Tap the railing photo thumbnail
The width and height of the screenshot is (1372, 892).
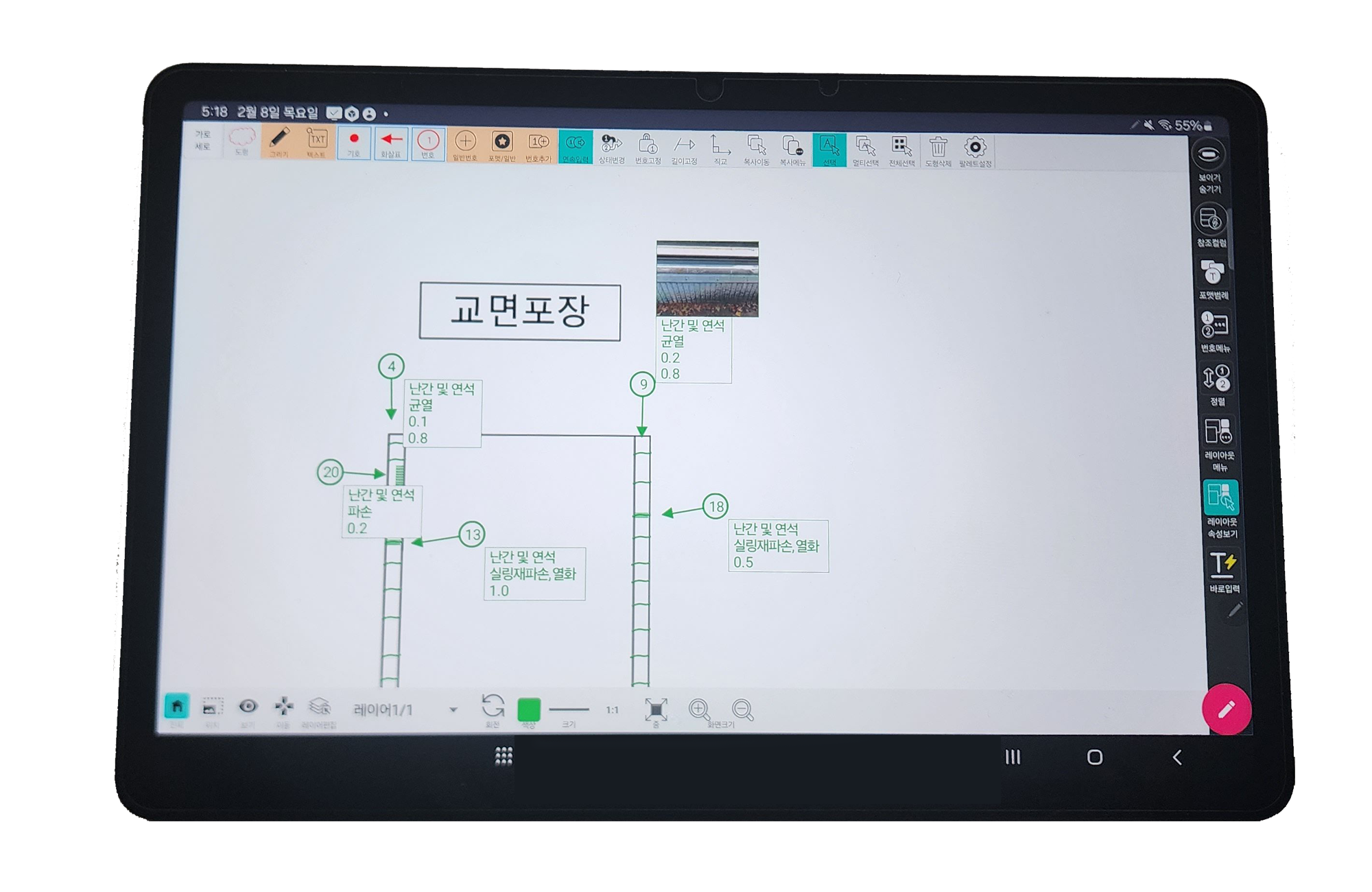(707, 279)
